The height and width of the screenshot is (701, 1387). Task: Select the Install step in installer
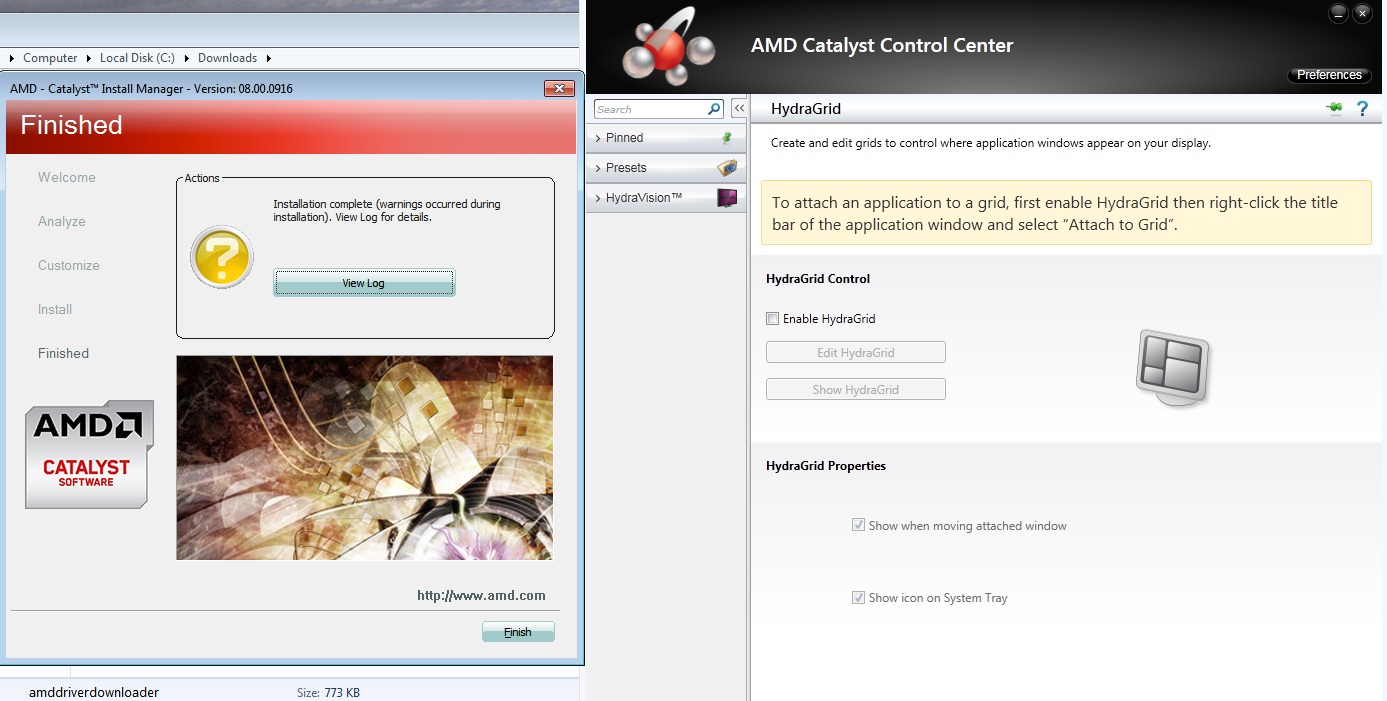tap(55, 309)
